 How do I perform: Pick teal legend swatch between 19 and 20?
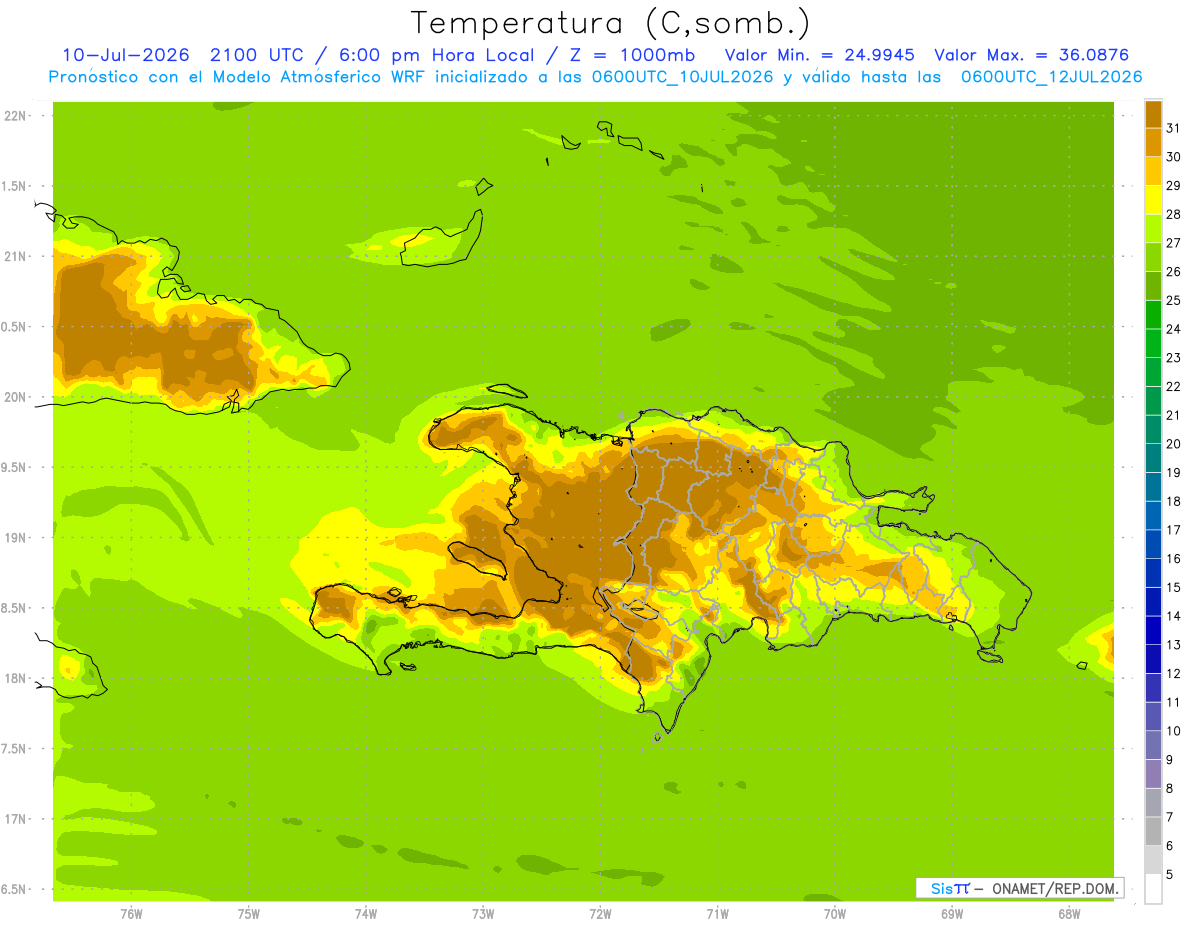tap(1153, 459)
